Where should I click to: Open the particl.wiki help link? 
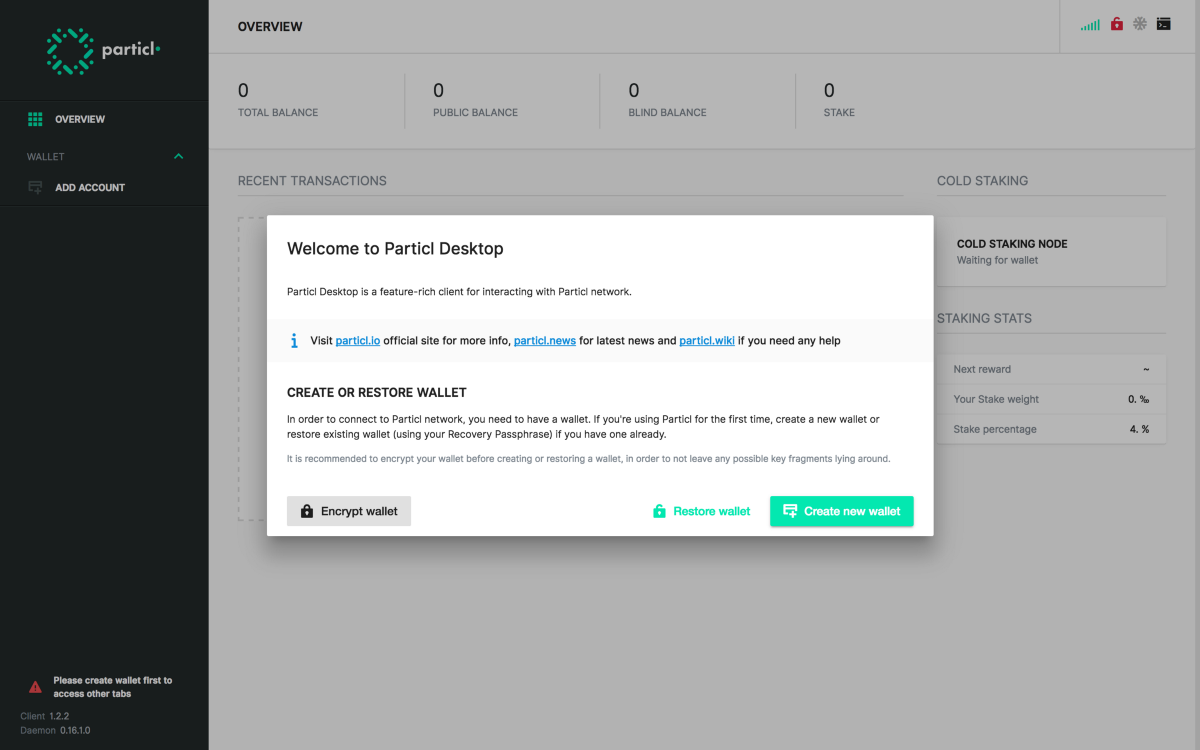[707, 341]
